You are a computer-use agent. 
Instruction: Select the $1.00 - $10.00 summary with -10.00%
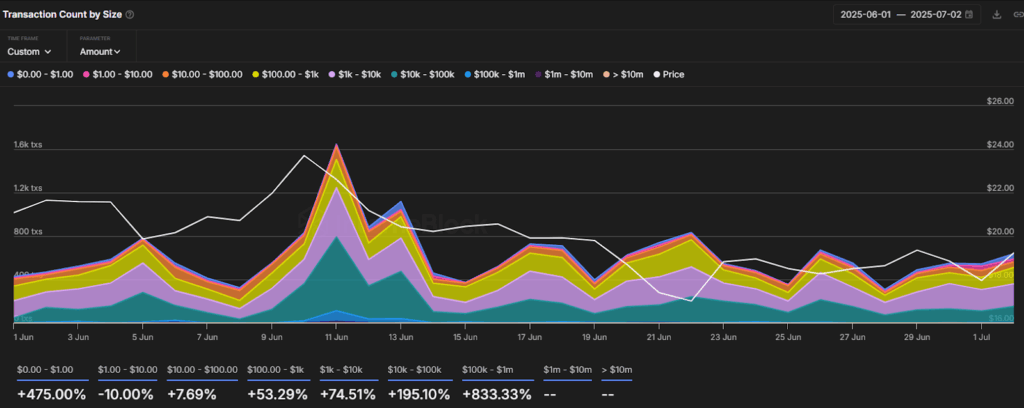pyautogui.click(x=127, y=383)
